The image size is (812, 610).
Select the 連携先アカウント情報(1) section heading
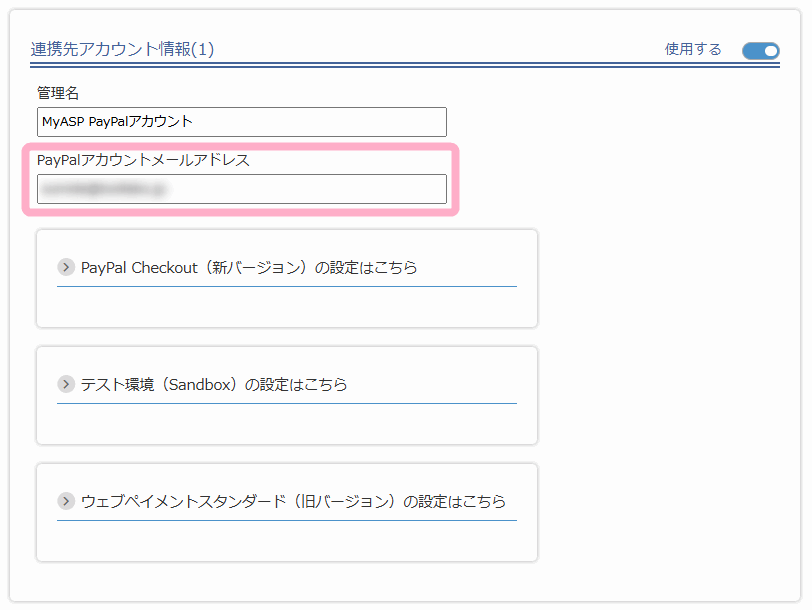pyautogui.click(x=123, y=49)
